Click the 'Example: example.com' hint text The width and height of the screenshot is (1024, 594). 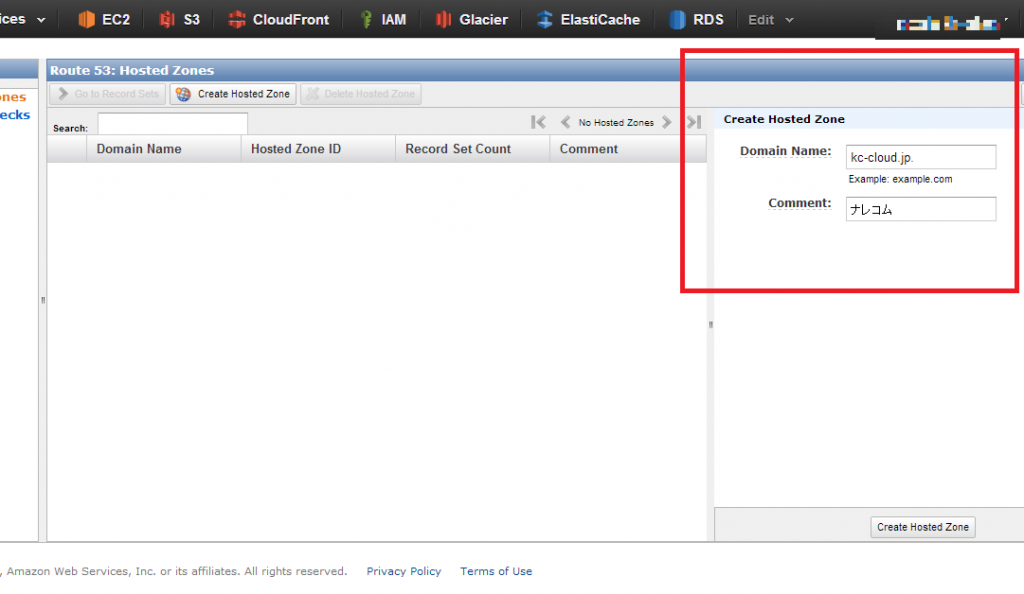pos(900,180)
